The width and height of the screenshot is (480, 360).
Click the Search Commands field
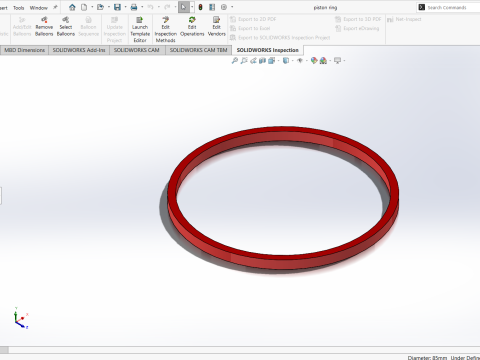(448, 7)
